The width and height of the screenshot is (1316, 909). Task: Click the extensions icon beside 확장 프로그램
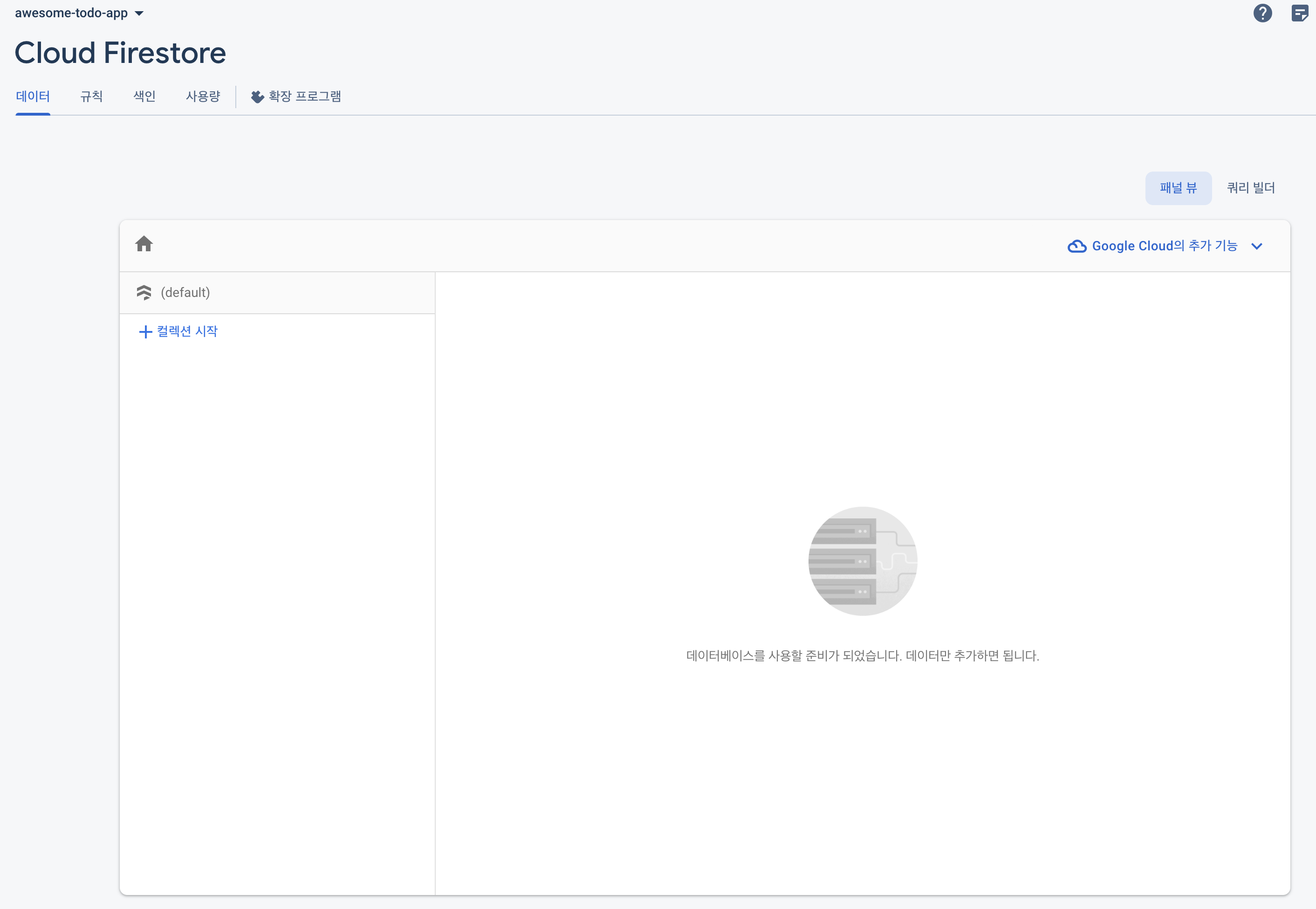[x=258, y=97]
